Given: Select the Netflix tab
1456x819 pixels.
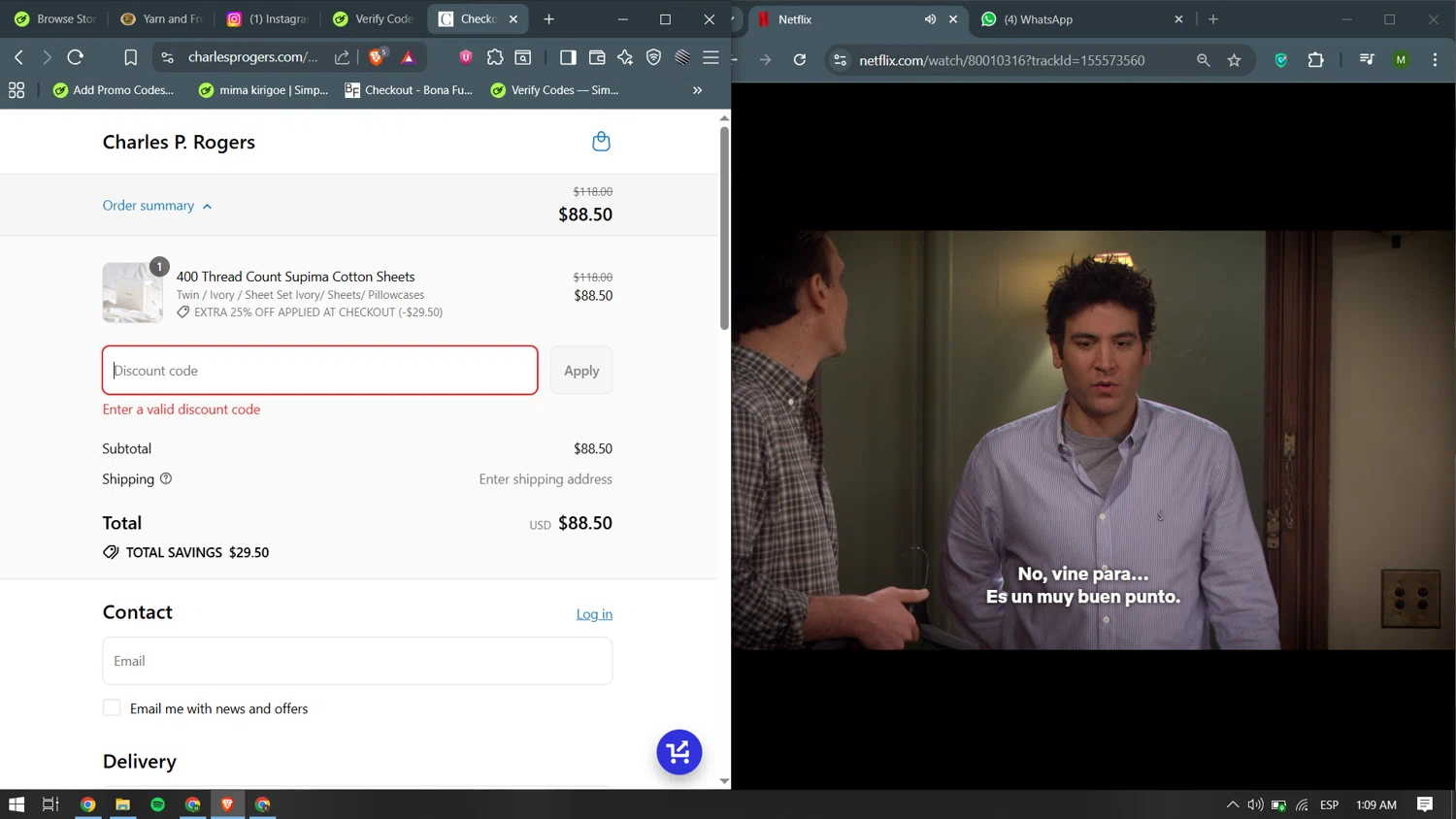Looking at the screenshot, I should coord(858,19).
